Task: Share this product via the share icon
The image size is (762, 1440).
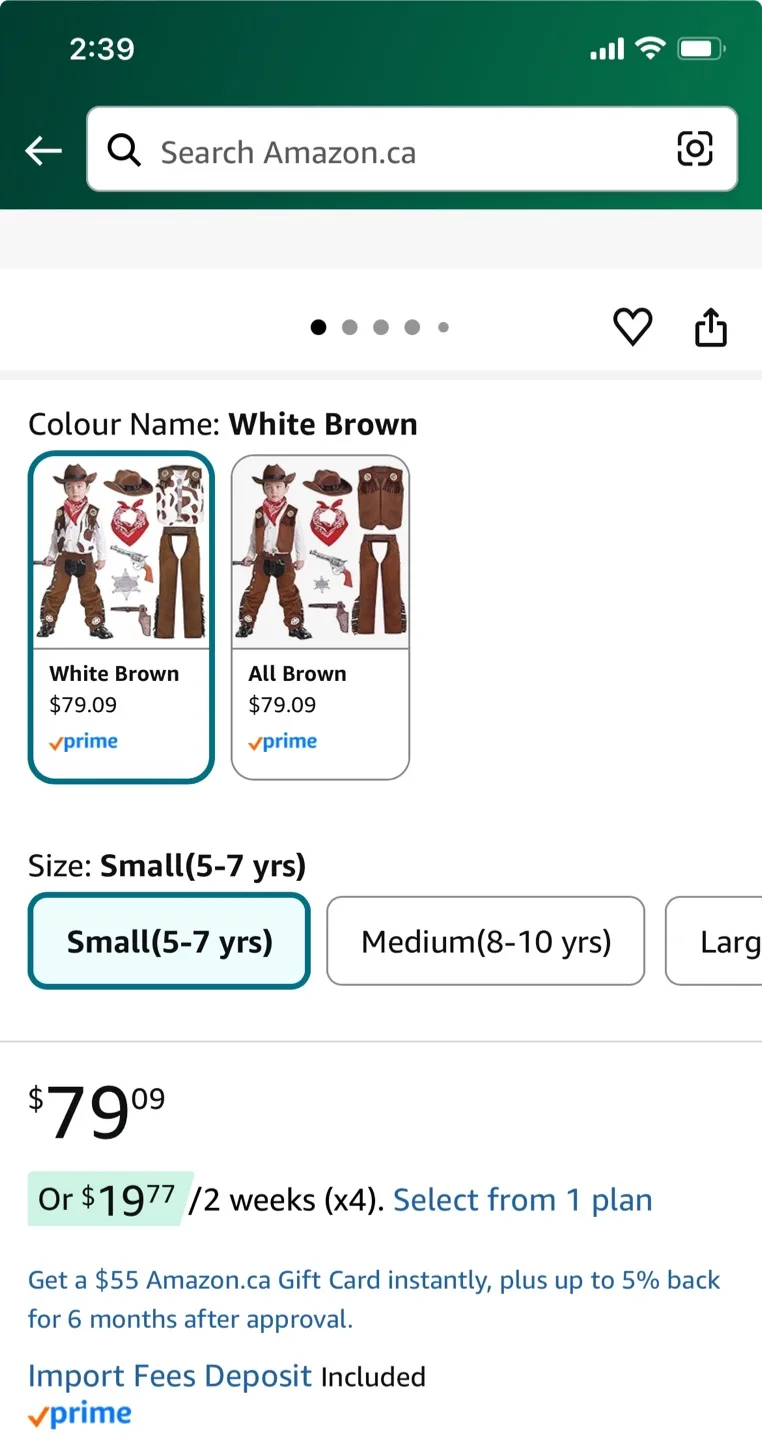Action: (x=710, y=327)
